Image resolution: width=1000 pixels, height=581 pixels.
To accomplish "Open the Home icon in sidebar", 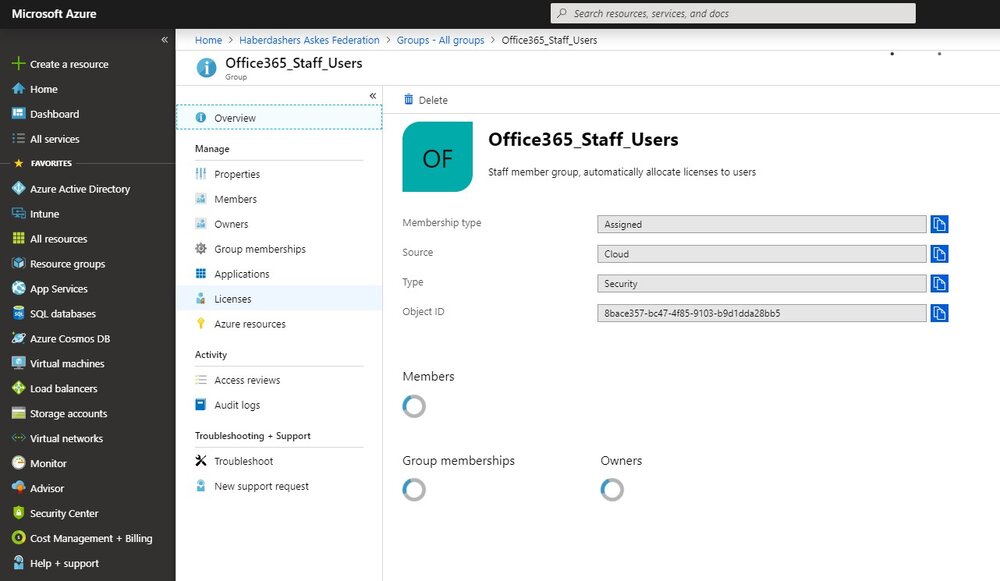I will point(18,89).
